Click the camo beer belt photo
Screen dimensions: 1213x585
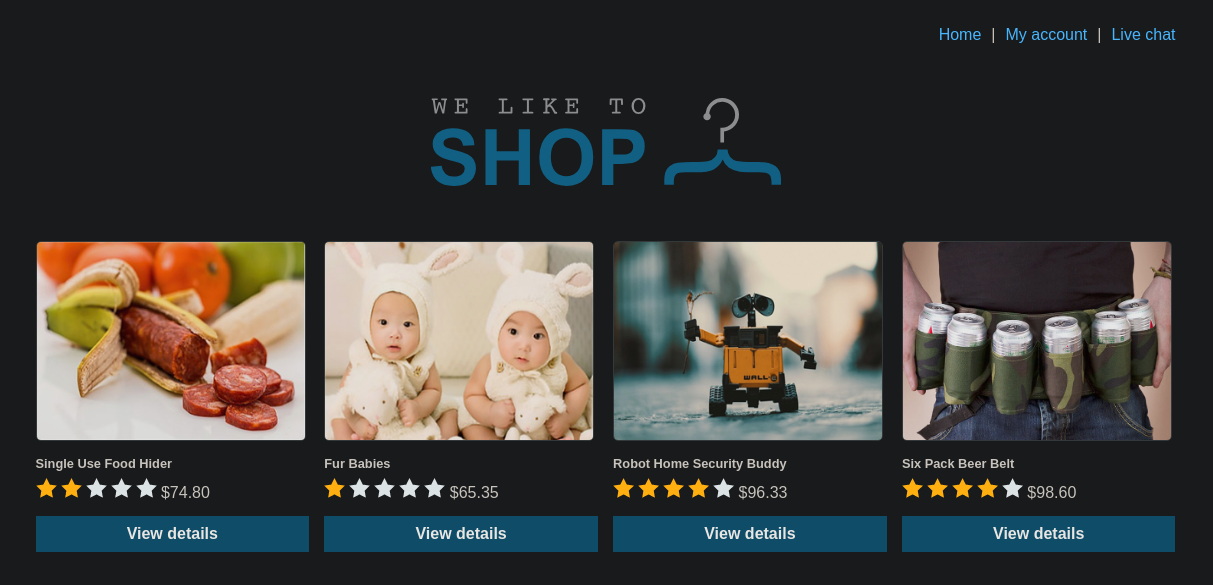(1037, 341)
